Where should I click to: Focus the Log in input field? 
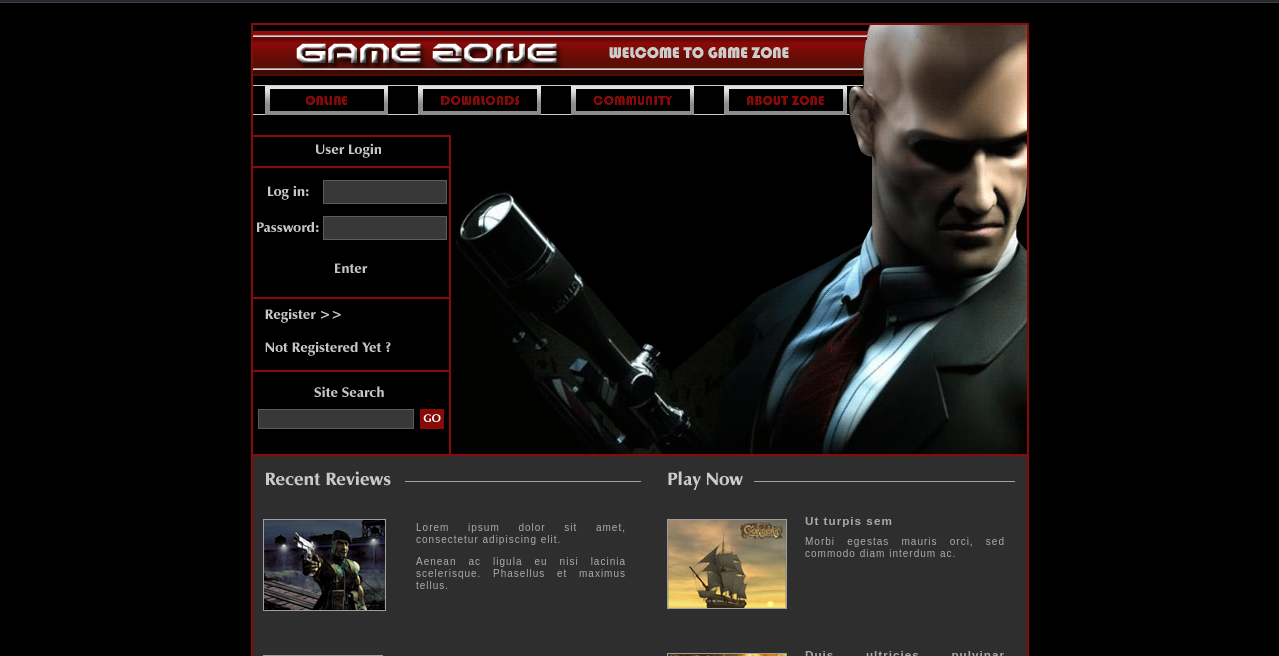coord(385,192)
